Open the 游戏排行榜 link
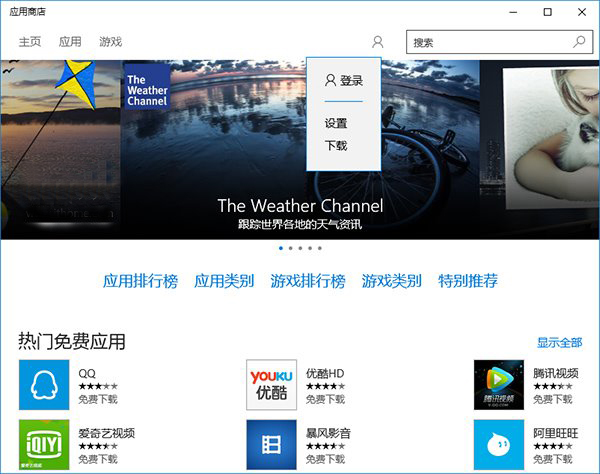 point(308,281)
